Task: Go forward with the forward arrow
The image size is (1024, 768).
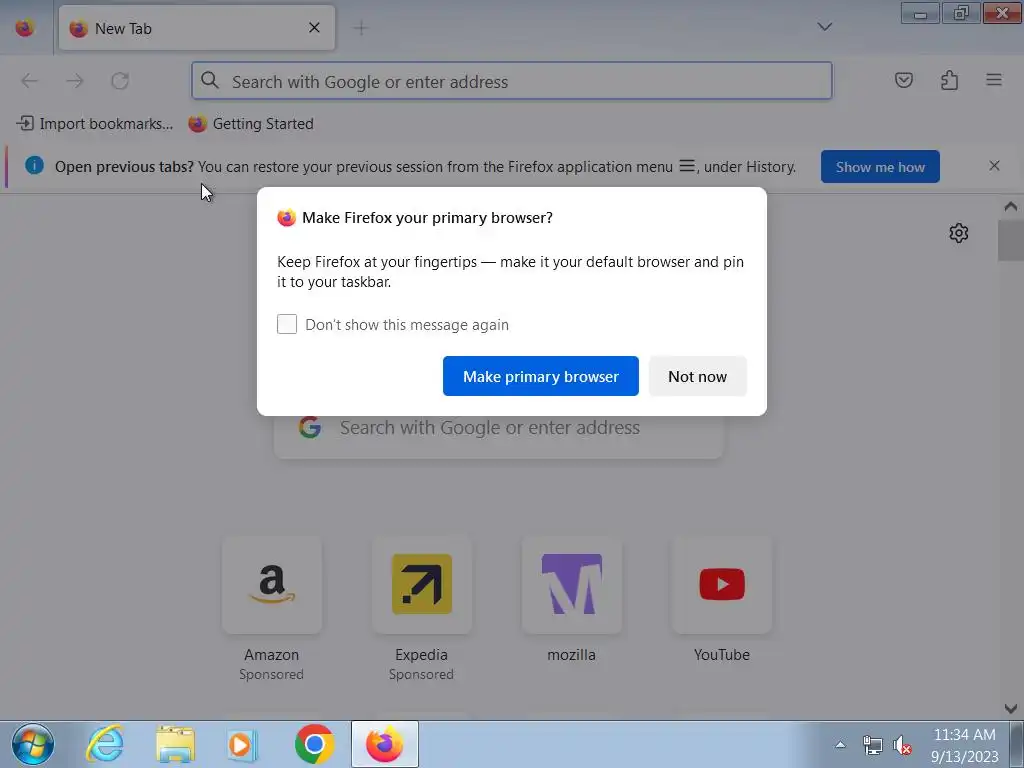Action: pos(75,81)
